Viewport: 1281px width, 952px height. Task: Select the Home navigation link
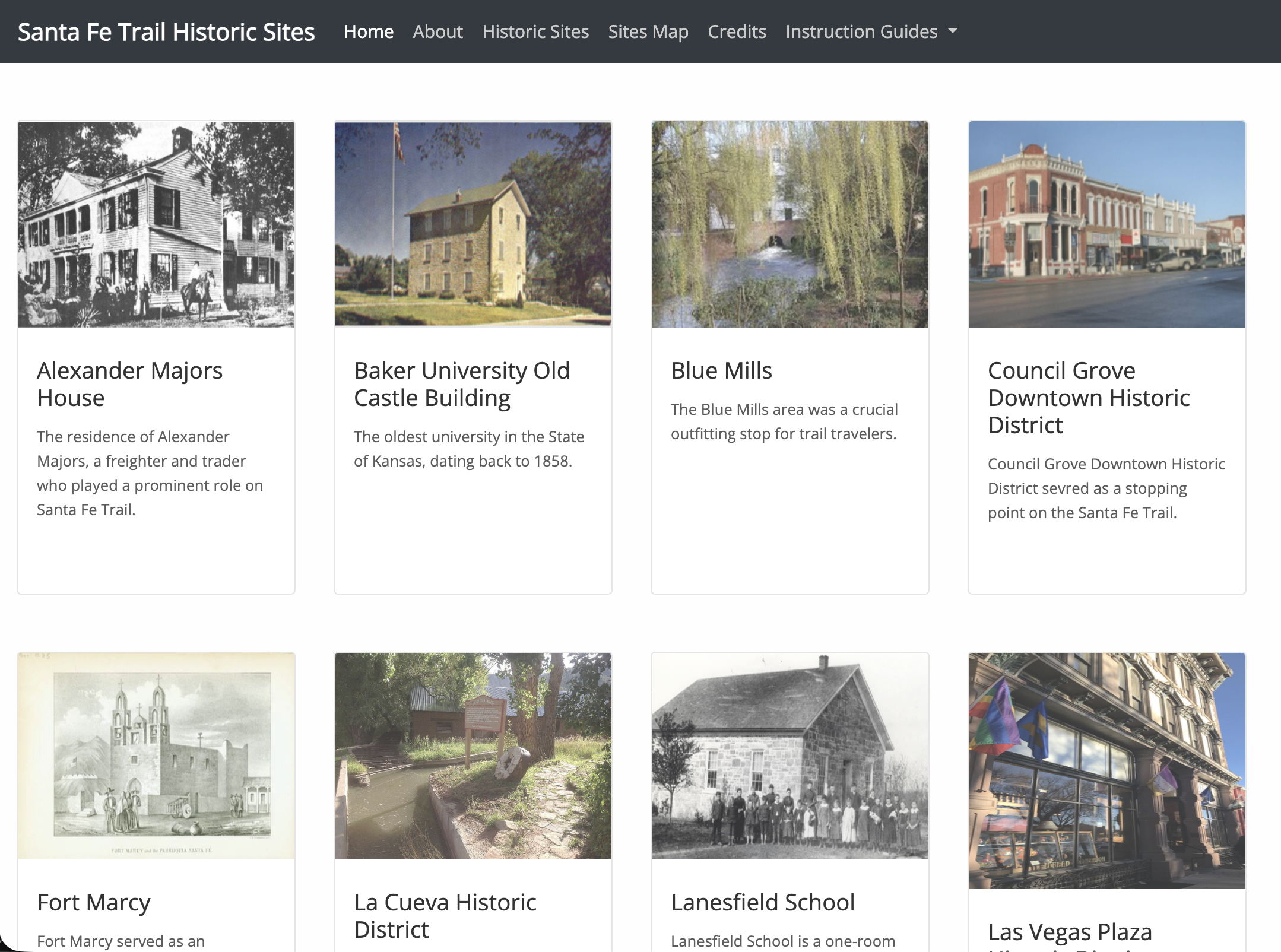369,31
